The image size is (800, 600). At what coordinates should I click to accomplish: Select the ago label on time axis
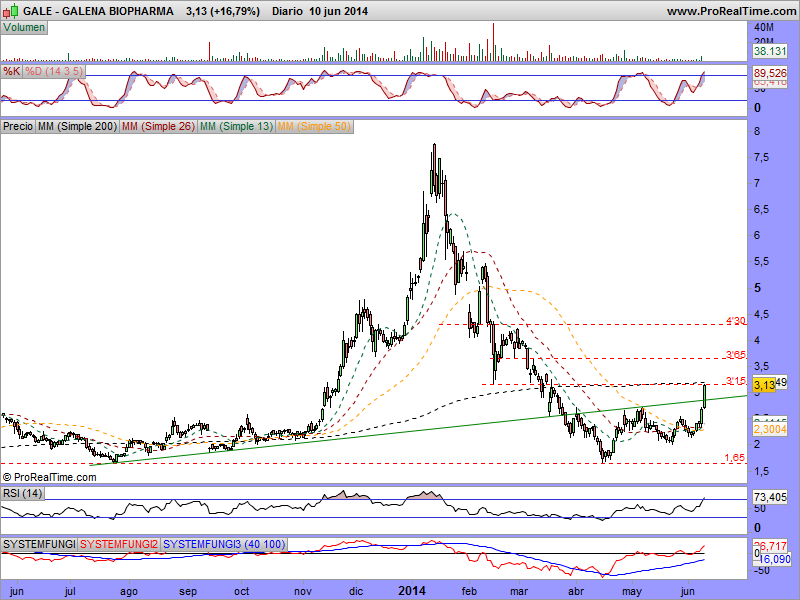[x=129, y=591]
